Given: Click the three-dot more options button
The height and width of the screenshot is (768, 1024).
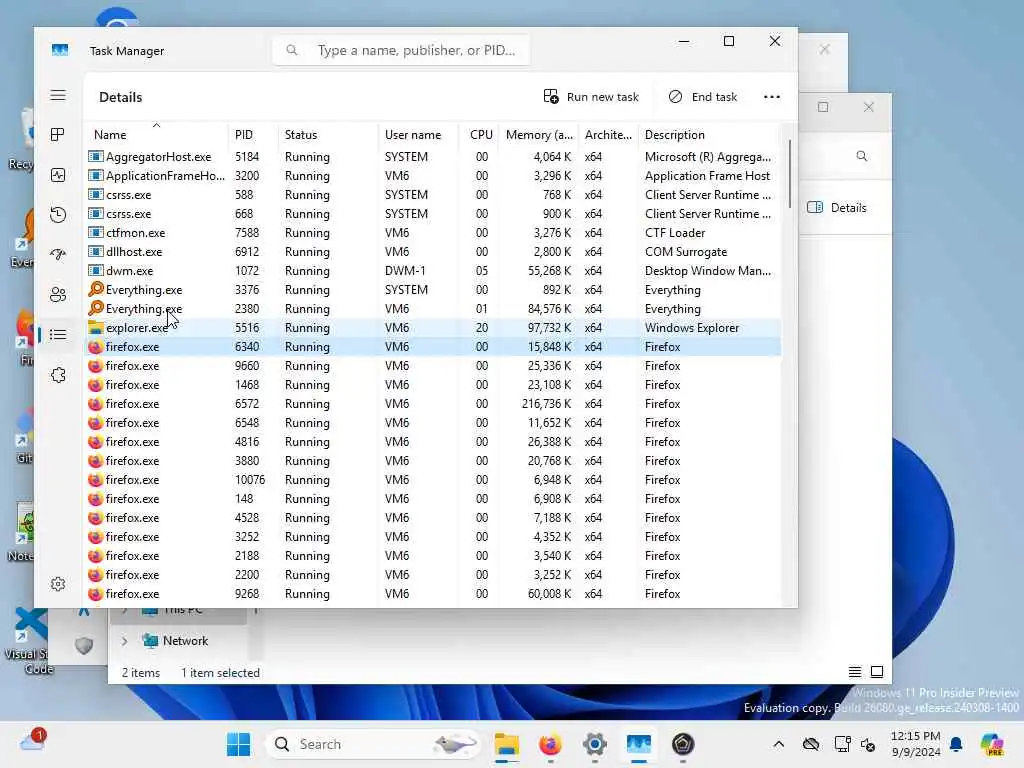Looking at the screenshot, I should pos(772,97).
